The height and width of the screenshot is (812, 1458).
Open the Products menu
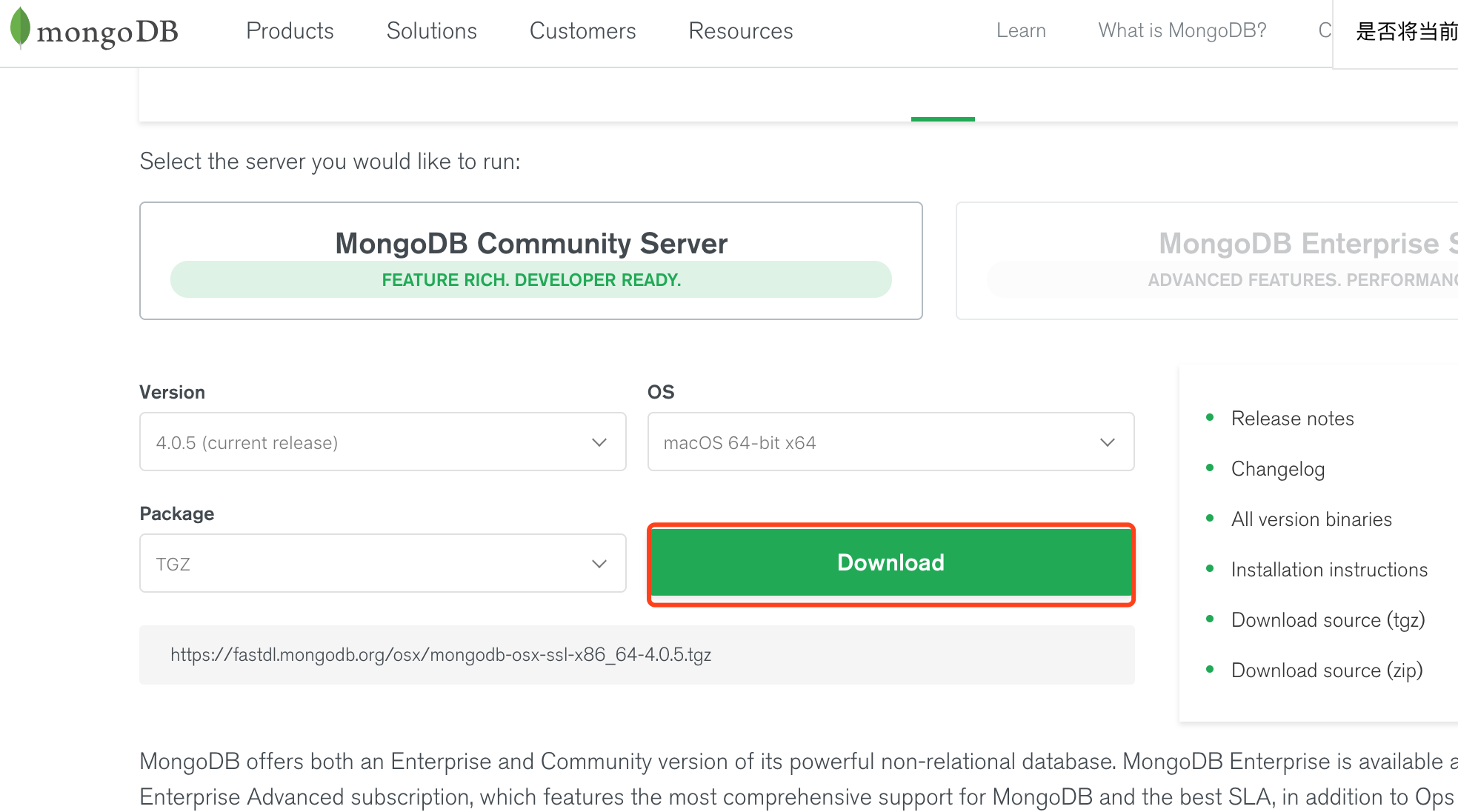click(x=290, y=31)
